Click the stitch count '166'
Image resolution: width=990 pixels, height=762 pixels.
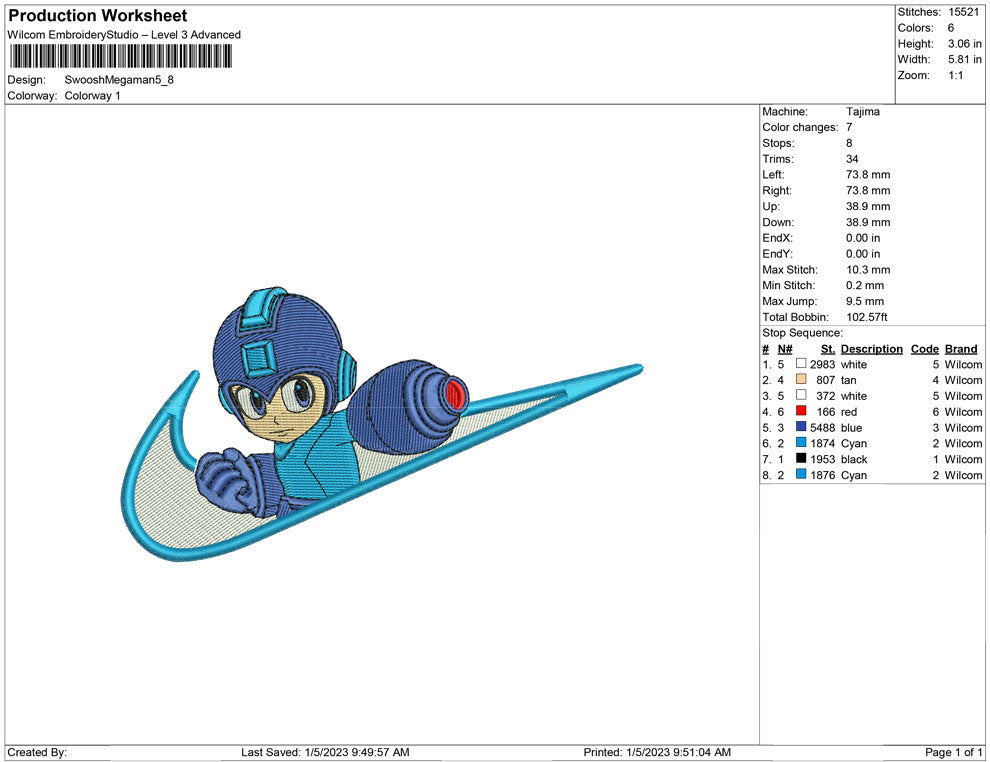click(826, 412)
